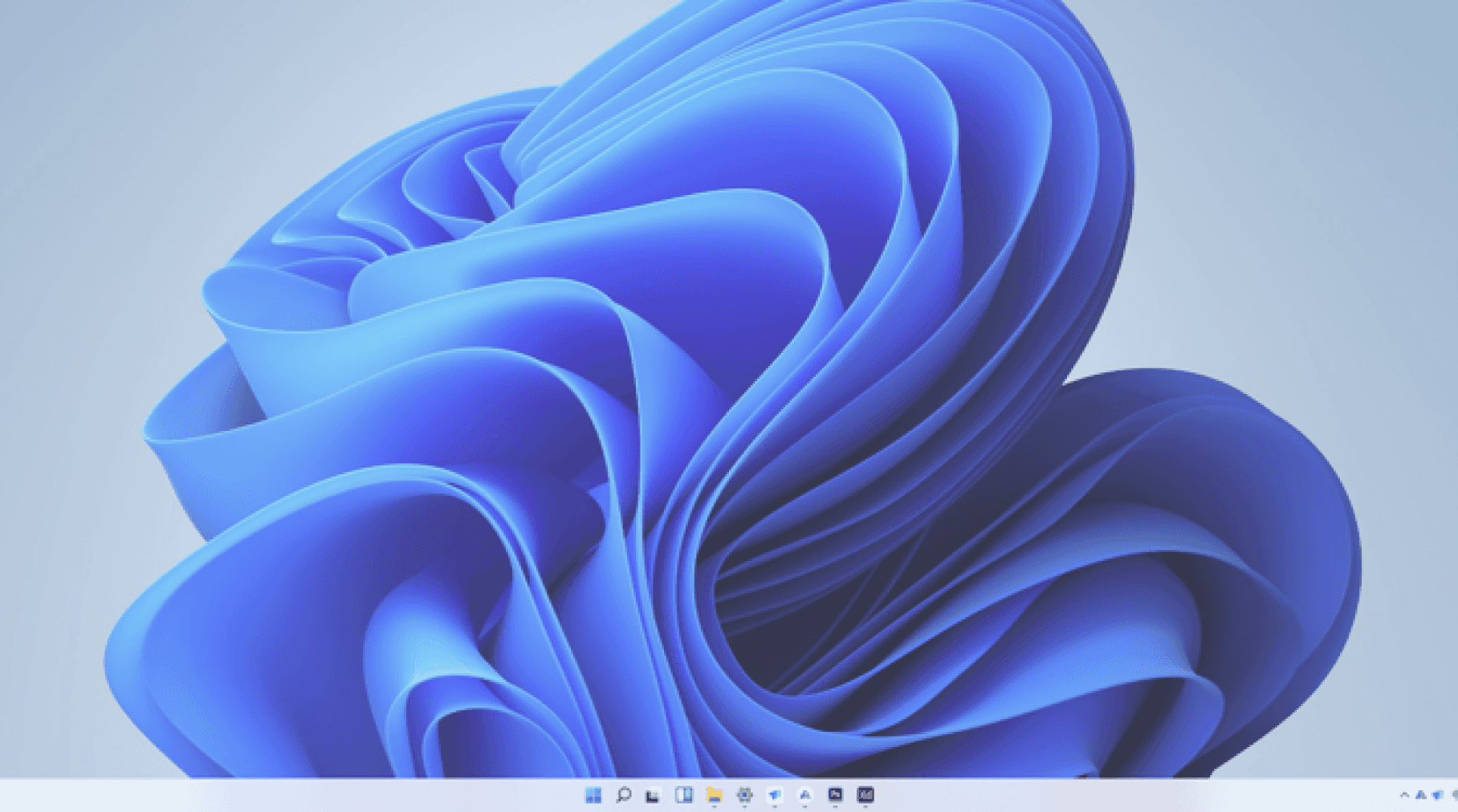Show hidden system tray icons chevron
Screen dimensions: 1458x812
[1404, 796]
